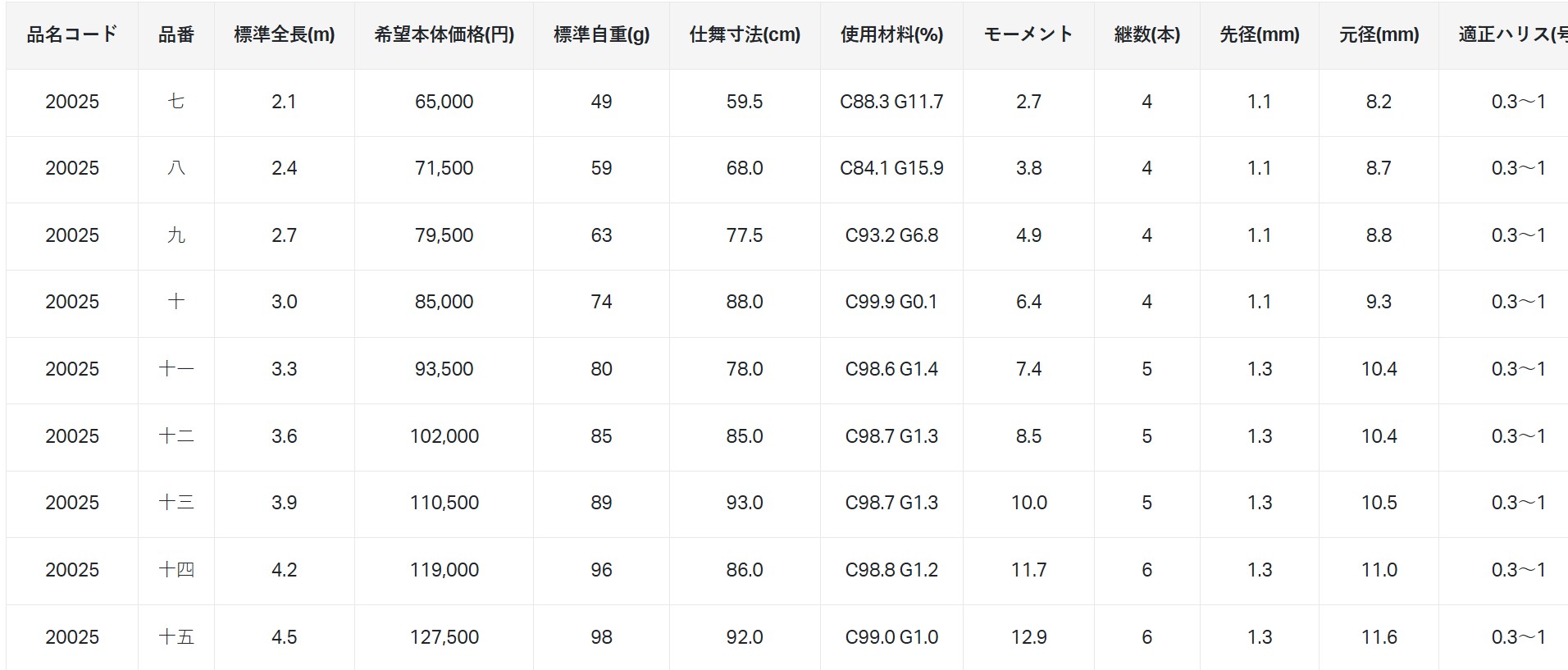Click the 希望本体価格(円) column header
Image resolution: width=1568 pixels, height=670 pixels.
444,34
